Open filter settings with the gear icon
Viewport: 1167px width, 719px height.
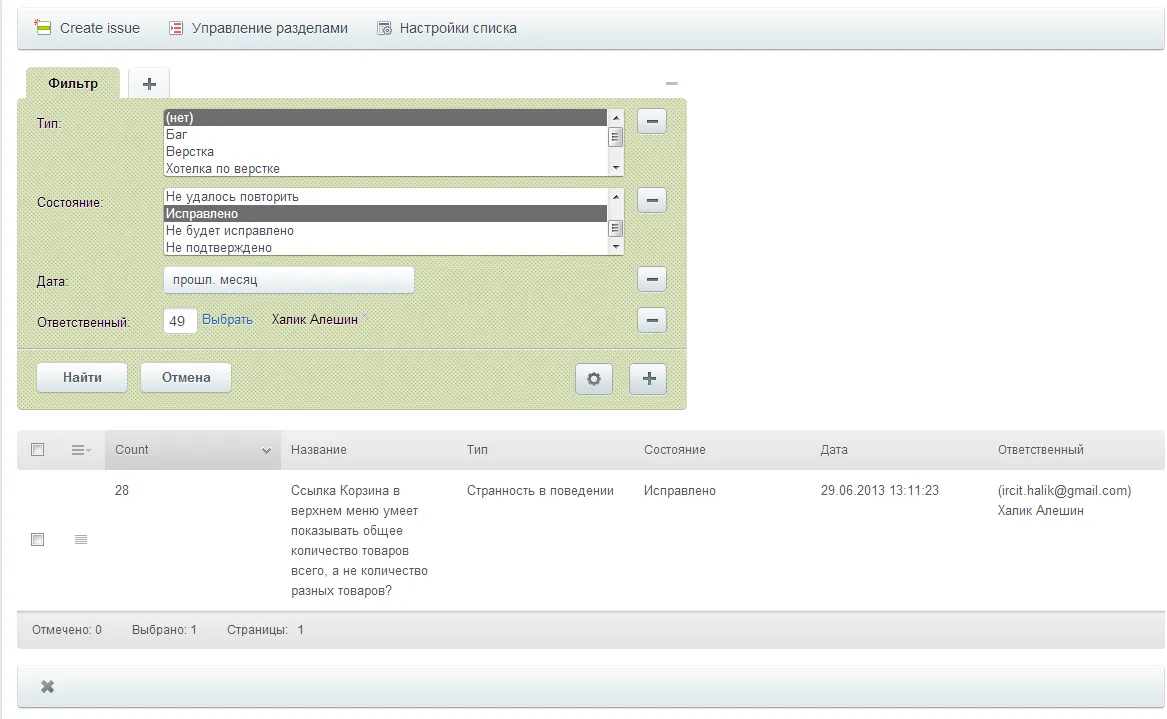pos(594,378)
